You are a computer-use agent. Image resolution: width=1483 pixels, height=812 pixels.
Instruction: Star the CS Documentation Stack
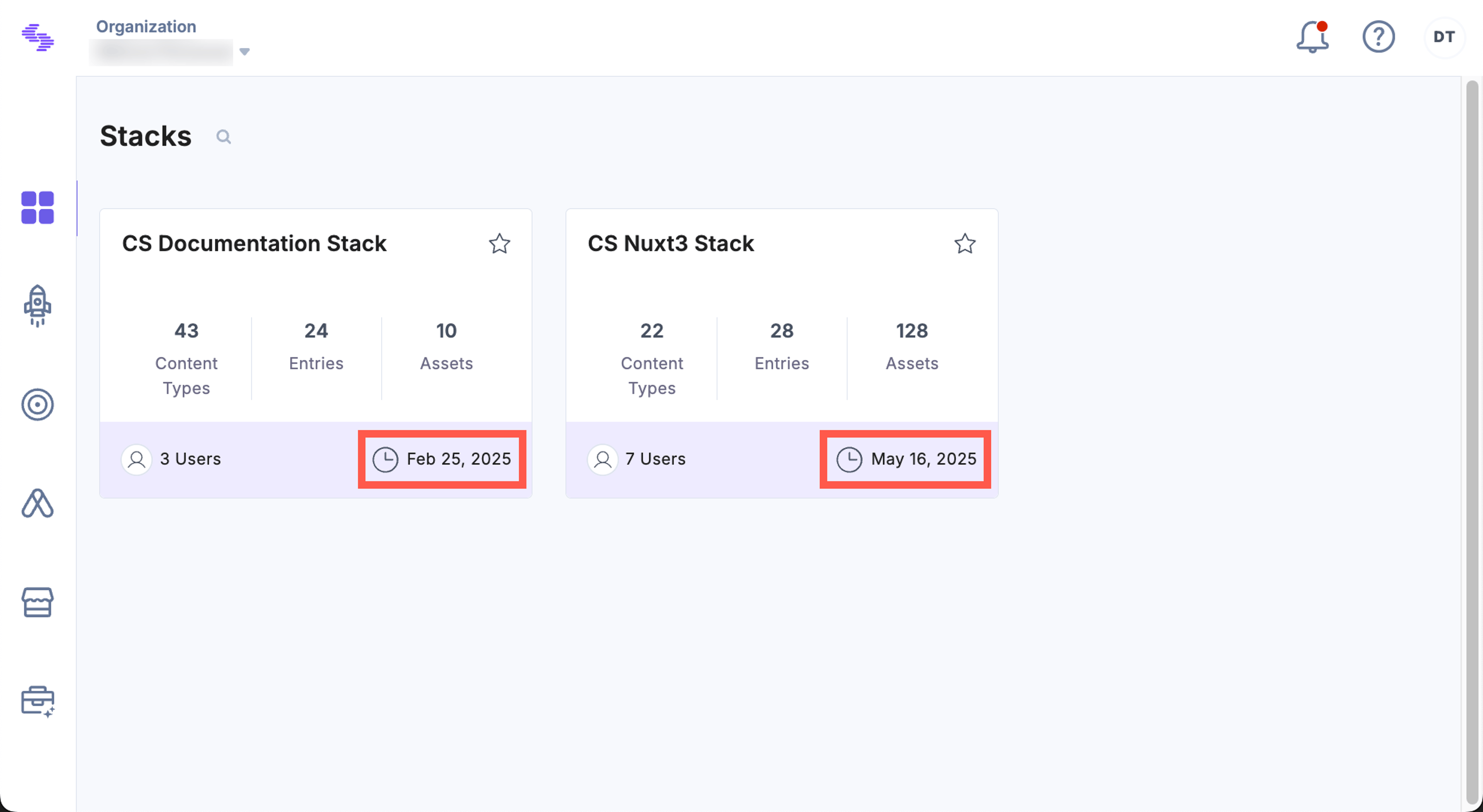tap(499, 243)
